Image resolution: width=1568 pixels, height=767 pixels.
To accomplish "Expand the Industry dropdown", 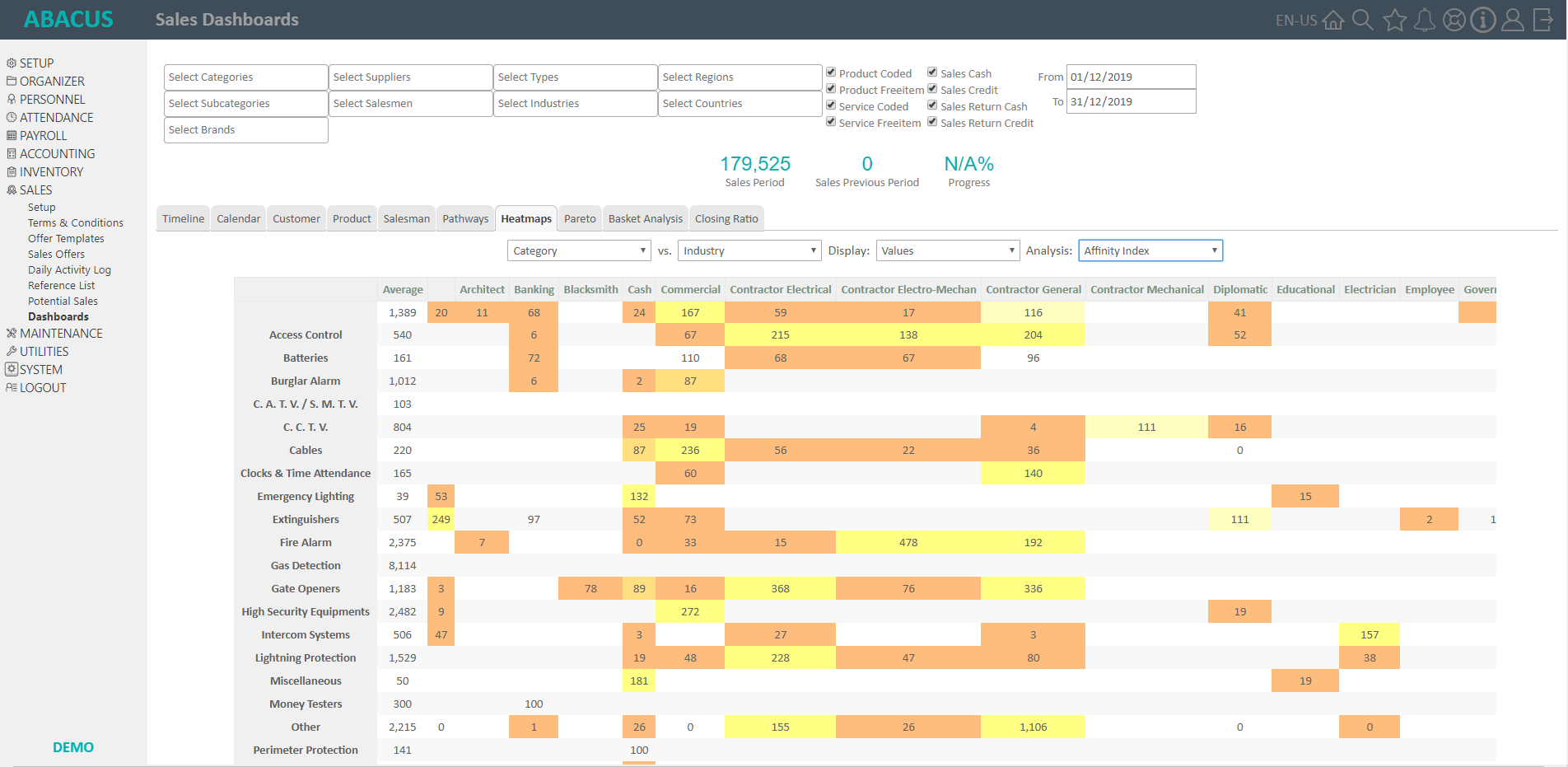I will [749, 250].
